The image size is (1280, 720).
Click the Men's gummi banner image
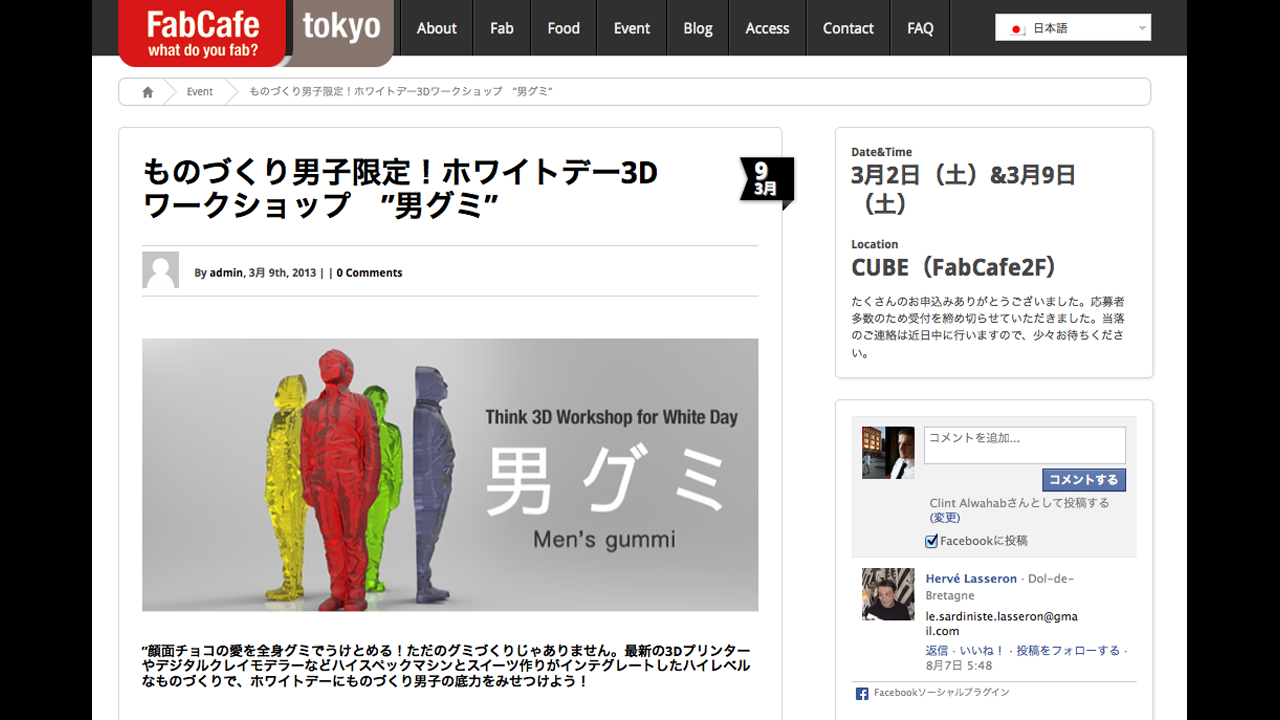450,474
